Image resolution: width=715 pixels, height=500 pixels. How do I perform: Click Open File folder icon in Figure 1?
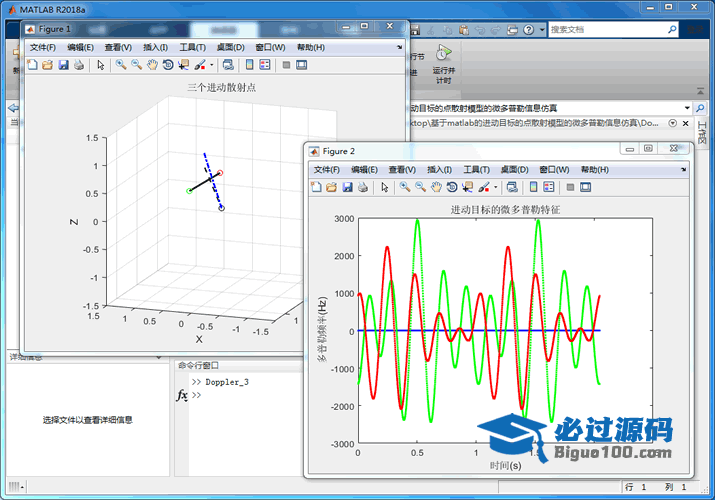pos(47,65)
